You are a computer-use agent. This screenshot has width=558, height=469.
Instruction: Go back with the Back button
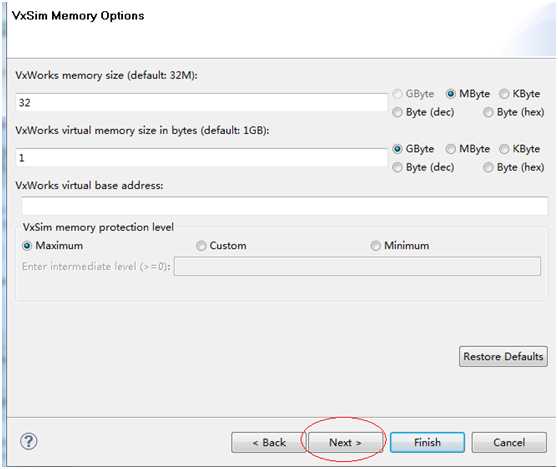coord(269,443)
